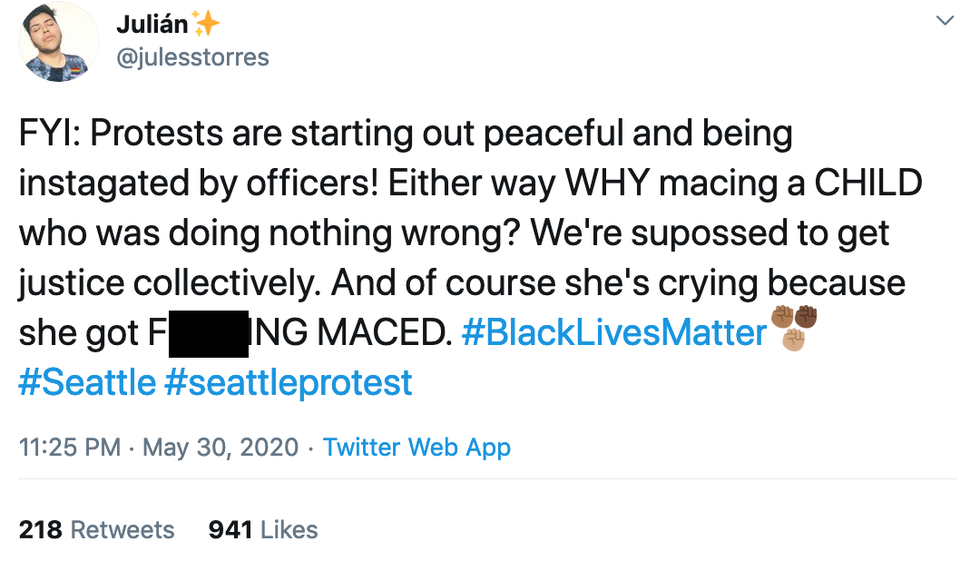This screenshot has width=980, height=563.
Task: Click the capitalized word WHY in the tweet
Action: 643,184
